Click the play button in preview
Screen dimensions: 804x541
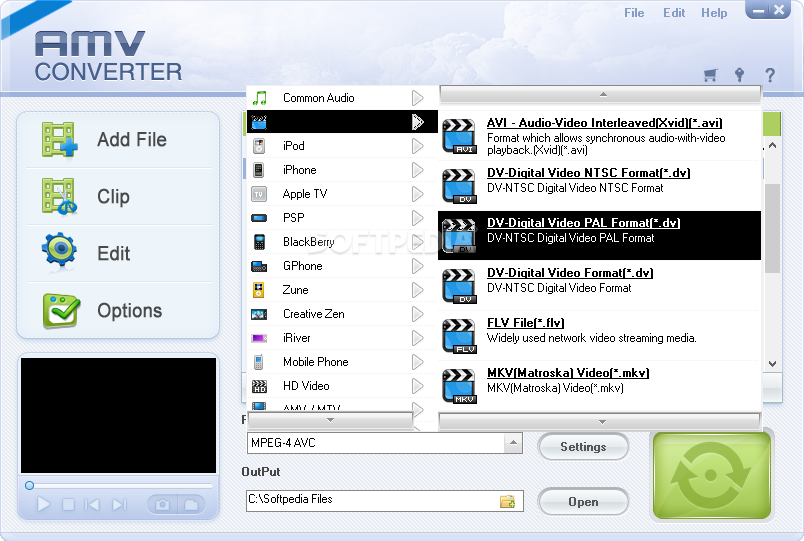click(44, 505)
